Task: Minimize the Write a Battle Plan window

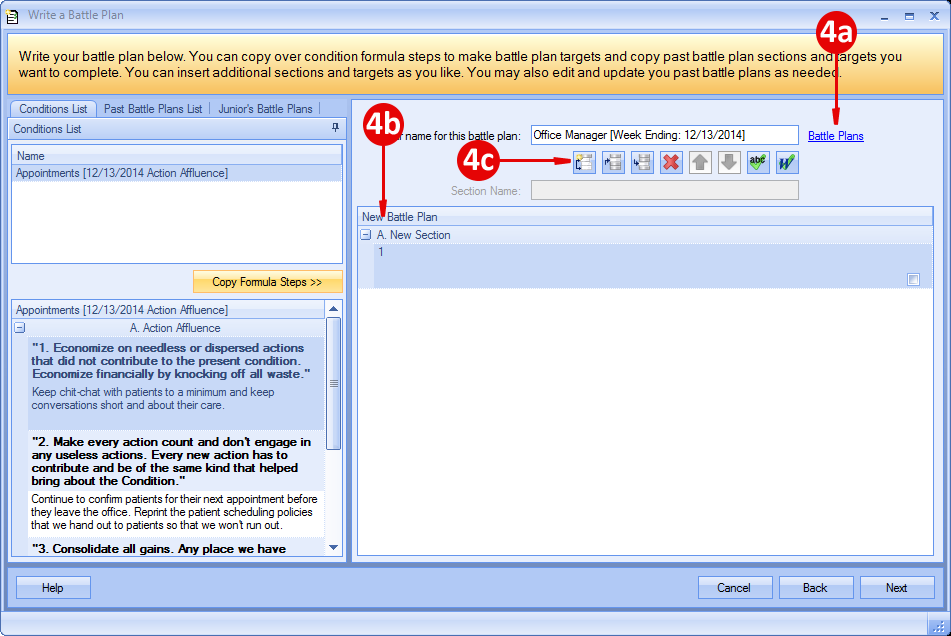Action: pos(884,16)
